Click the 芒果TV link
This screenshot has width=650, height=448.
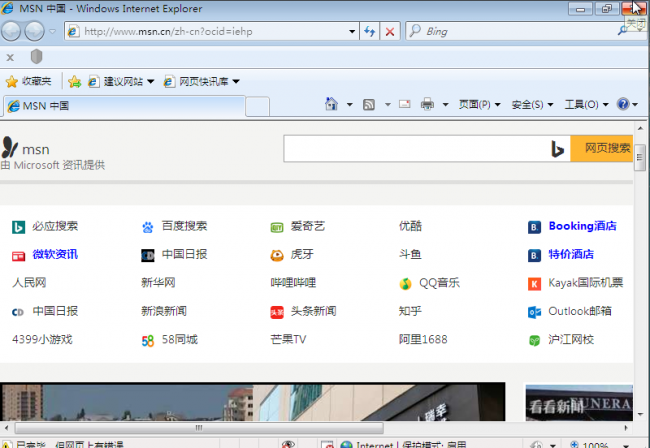[x=288, y=339]
